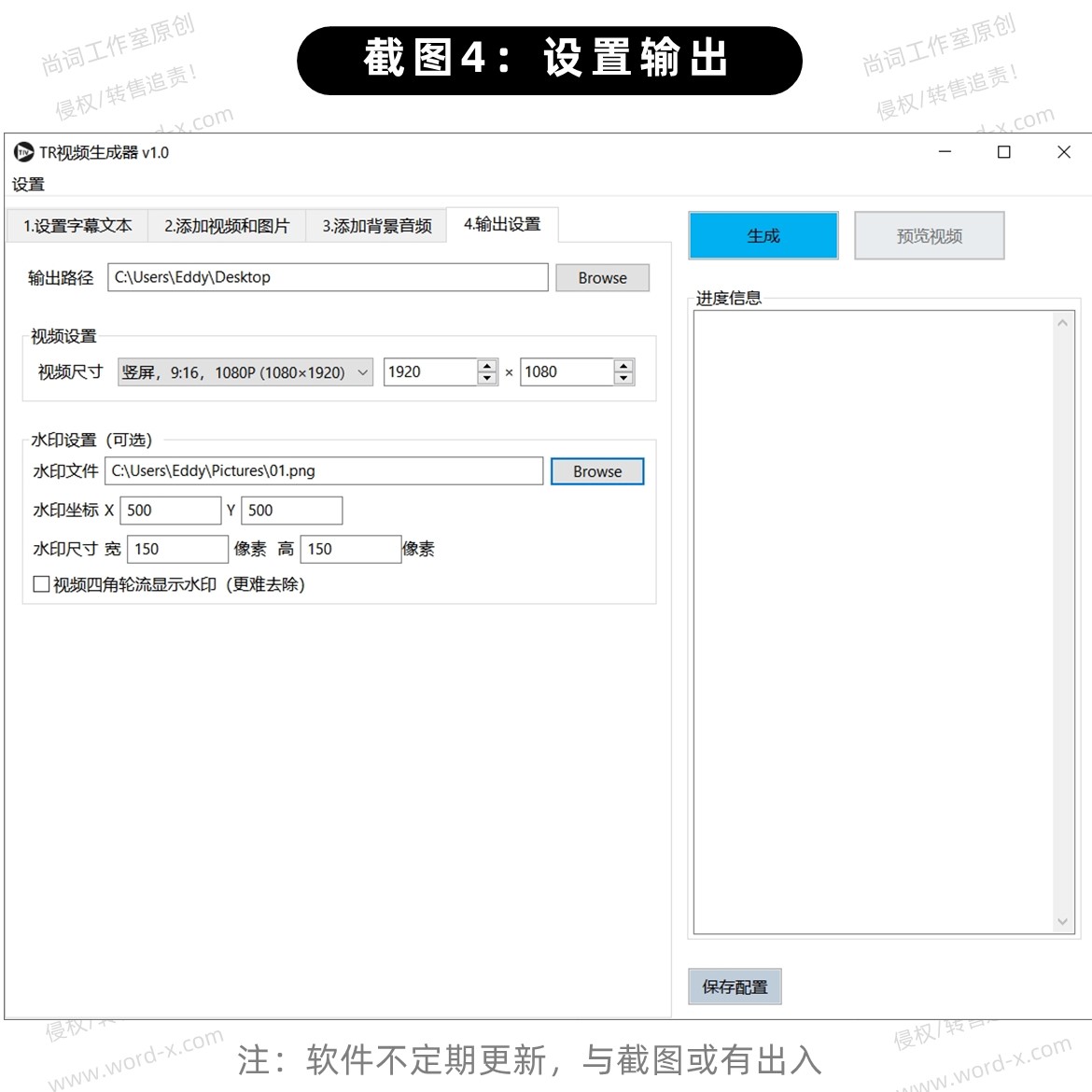Screen dimensions: 1092x1092
Task: Browse for the watermark file
Action: click(597, 471)
